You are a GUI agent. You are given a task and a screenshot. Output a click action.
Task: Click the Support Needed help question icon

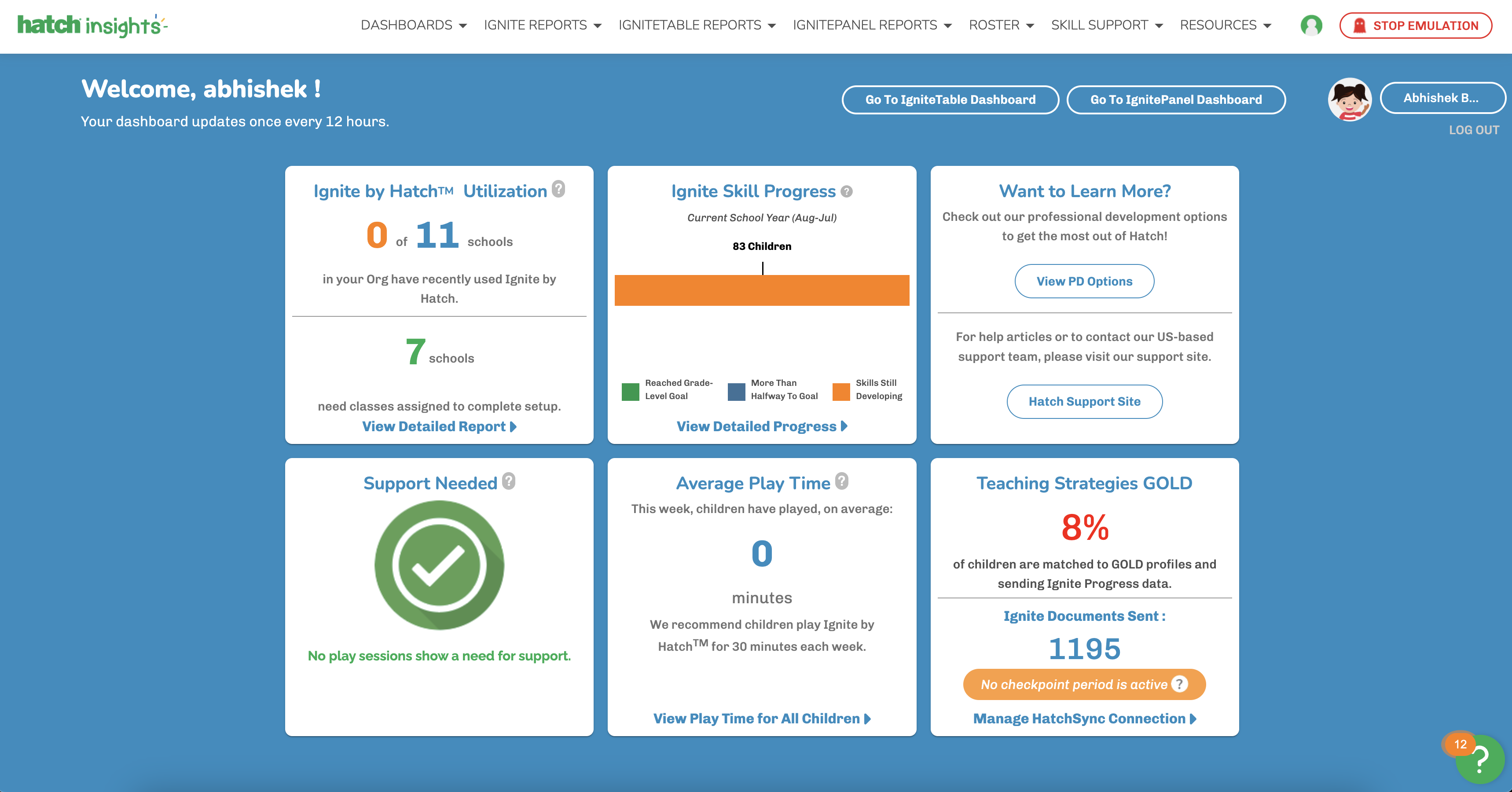(508, 481)
